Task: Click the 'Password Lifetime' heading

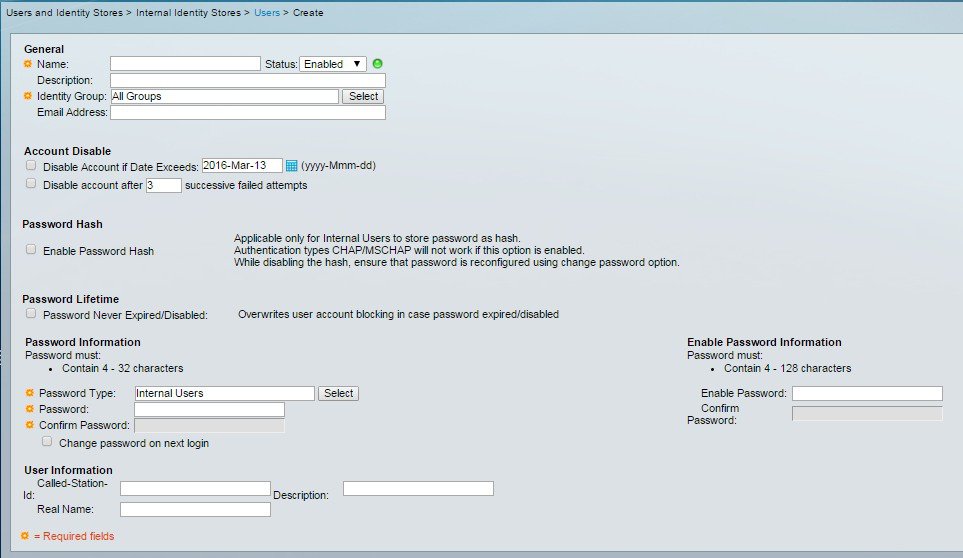Action: tap(71, 299)
